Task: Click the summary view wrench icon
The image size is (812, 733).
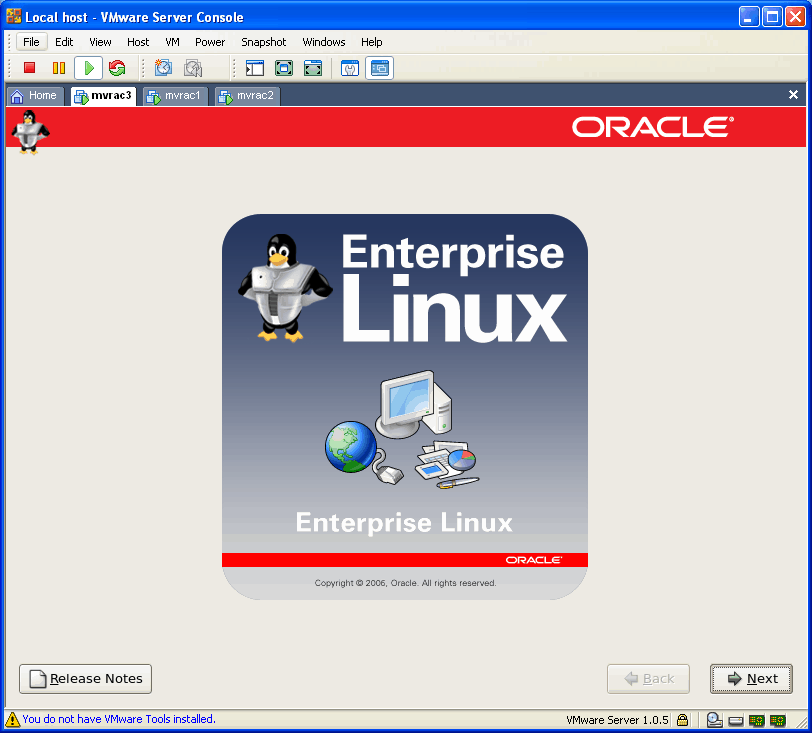Action: pyautogui.click(x=350, y=68)
